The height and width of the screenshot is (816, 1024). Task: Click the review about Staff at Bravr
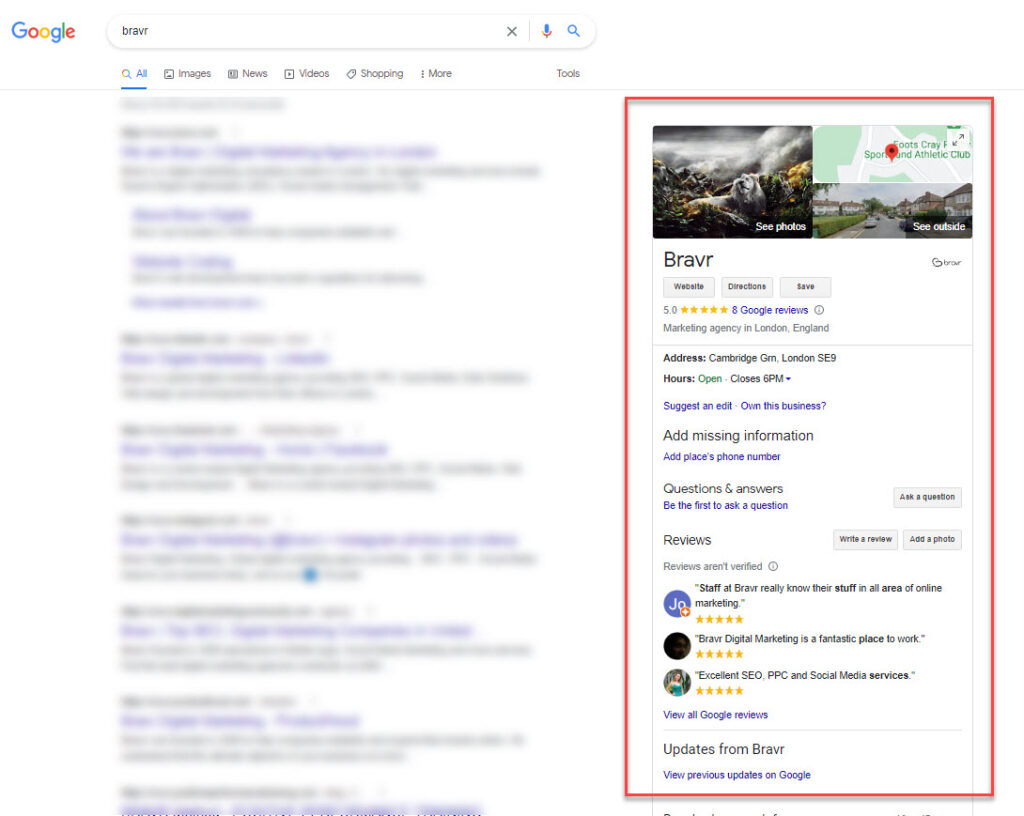pyautogui.click(x=818, y=595)
